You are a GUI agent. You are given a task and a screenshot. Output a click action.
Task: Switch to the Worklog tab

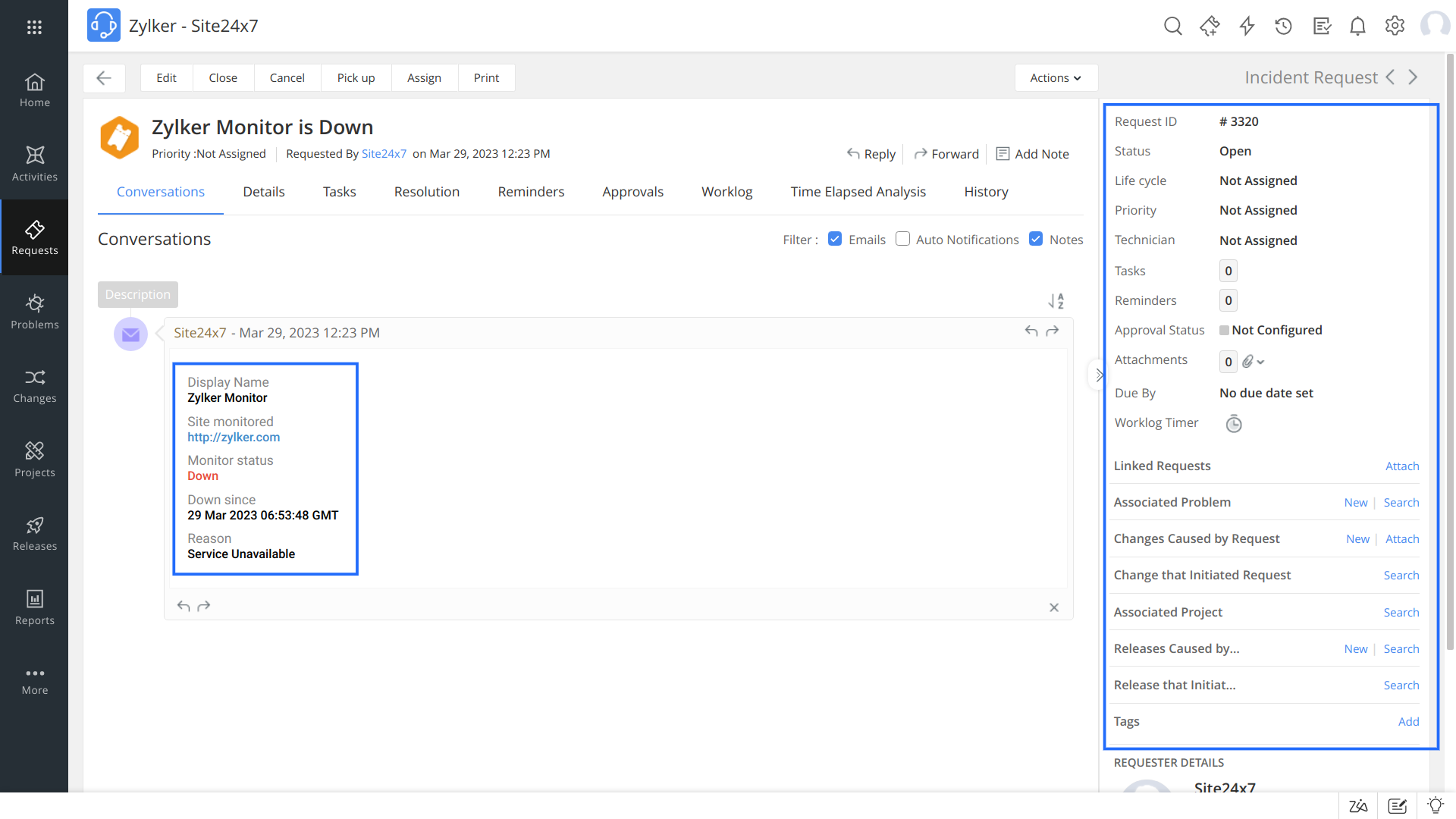tap(726, 191)
